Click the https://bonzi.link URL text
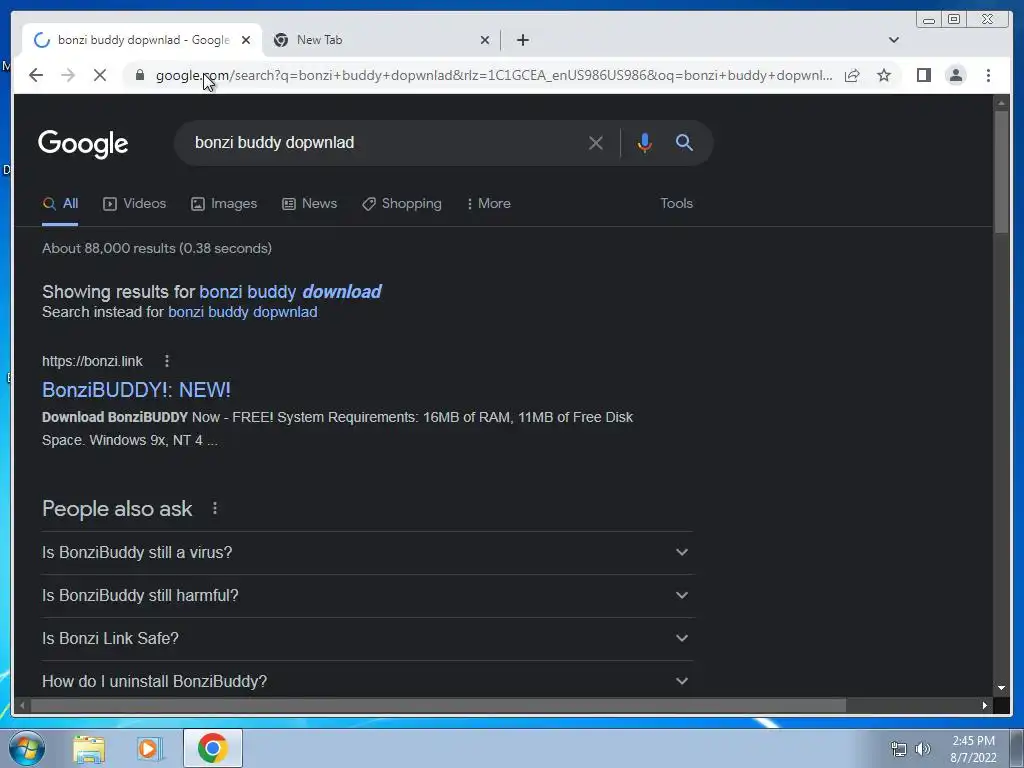Image resolution: width=1024 pixels, height=768 pixels. tap(92, 361)
